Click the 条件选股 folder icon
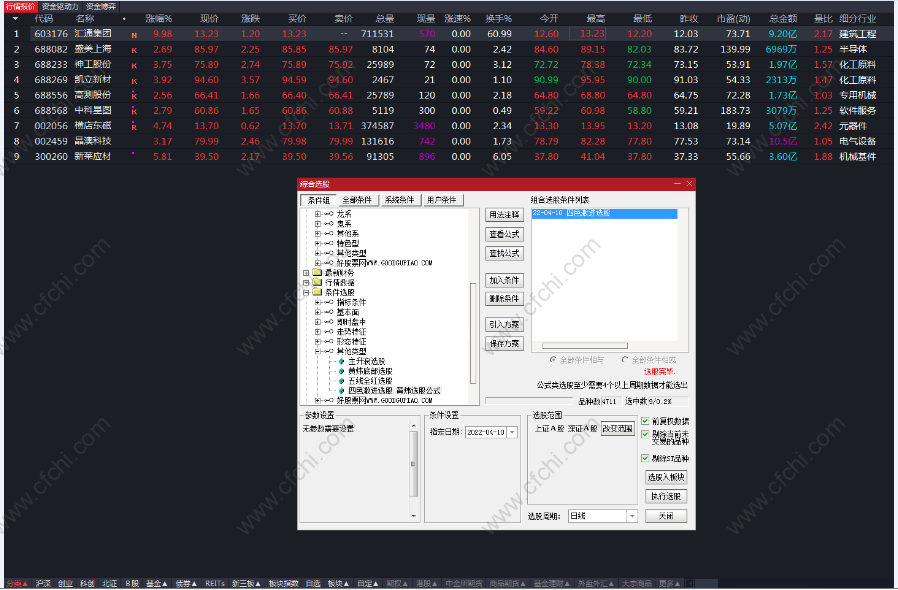The height and width of the screenshot is (590, 898). (x=317, y=292)
